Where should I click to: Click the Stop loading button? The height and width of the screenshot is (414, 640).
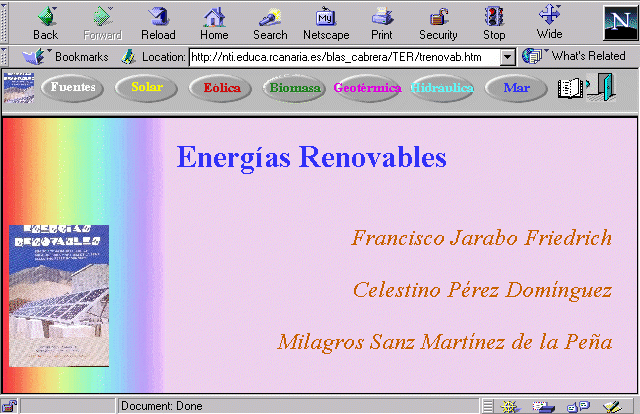494,22
